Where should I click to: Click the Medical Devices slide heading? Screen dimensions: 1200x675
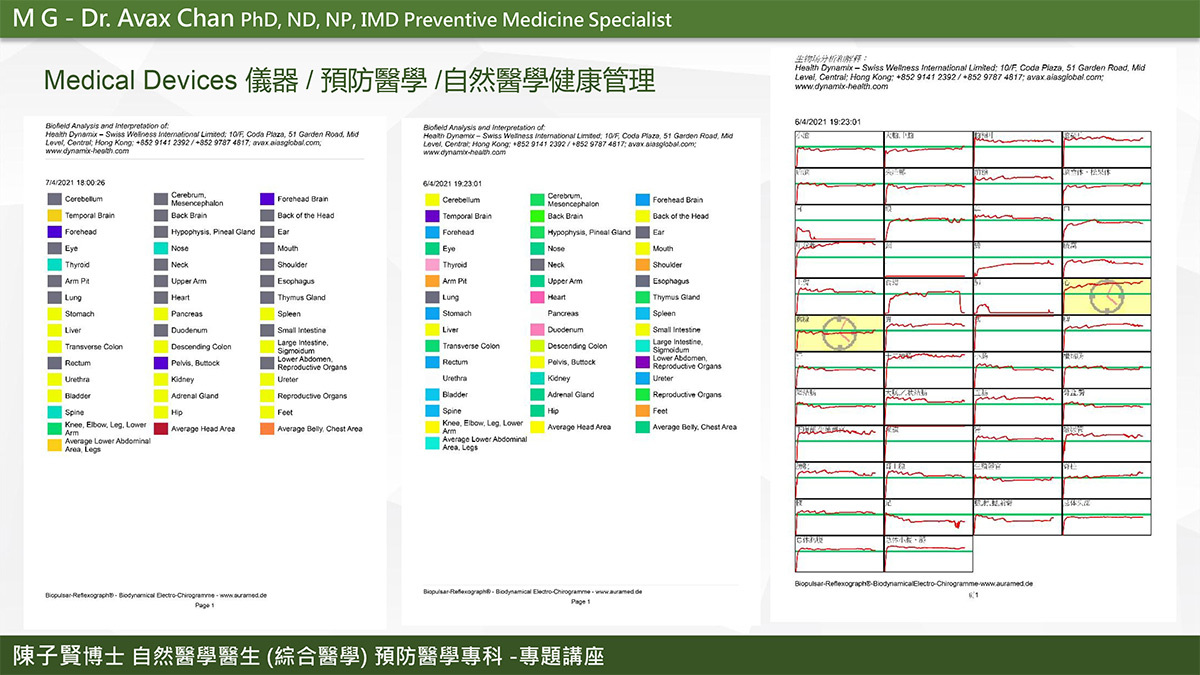point(348,81)
